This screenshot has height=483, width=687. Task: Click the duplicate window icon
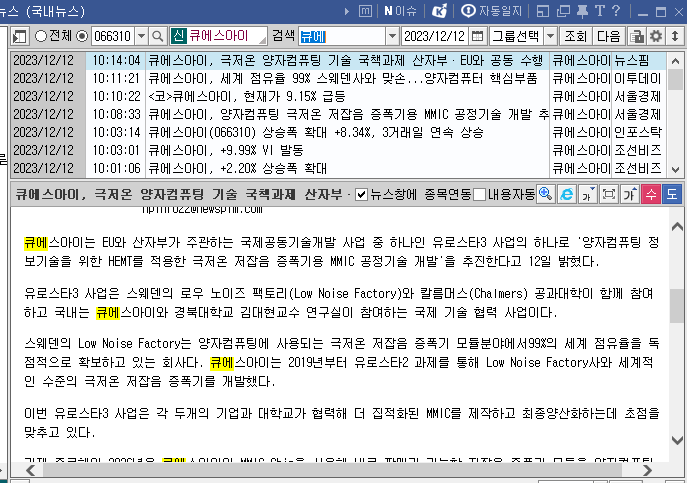[563, 11]
